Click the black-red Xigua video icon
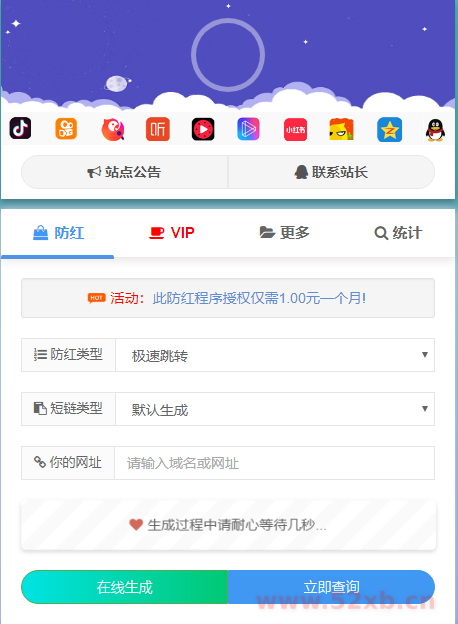Viewport: 458px width, 624px height. pos(203,129)
